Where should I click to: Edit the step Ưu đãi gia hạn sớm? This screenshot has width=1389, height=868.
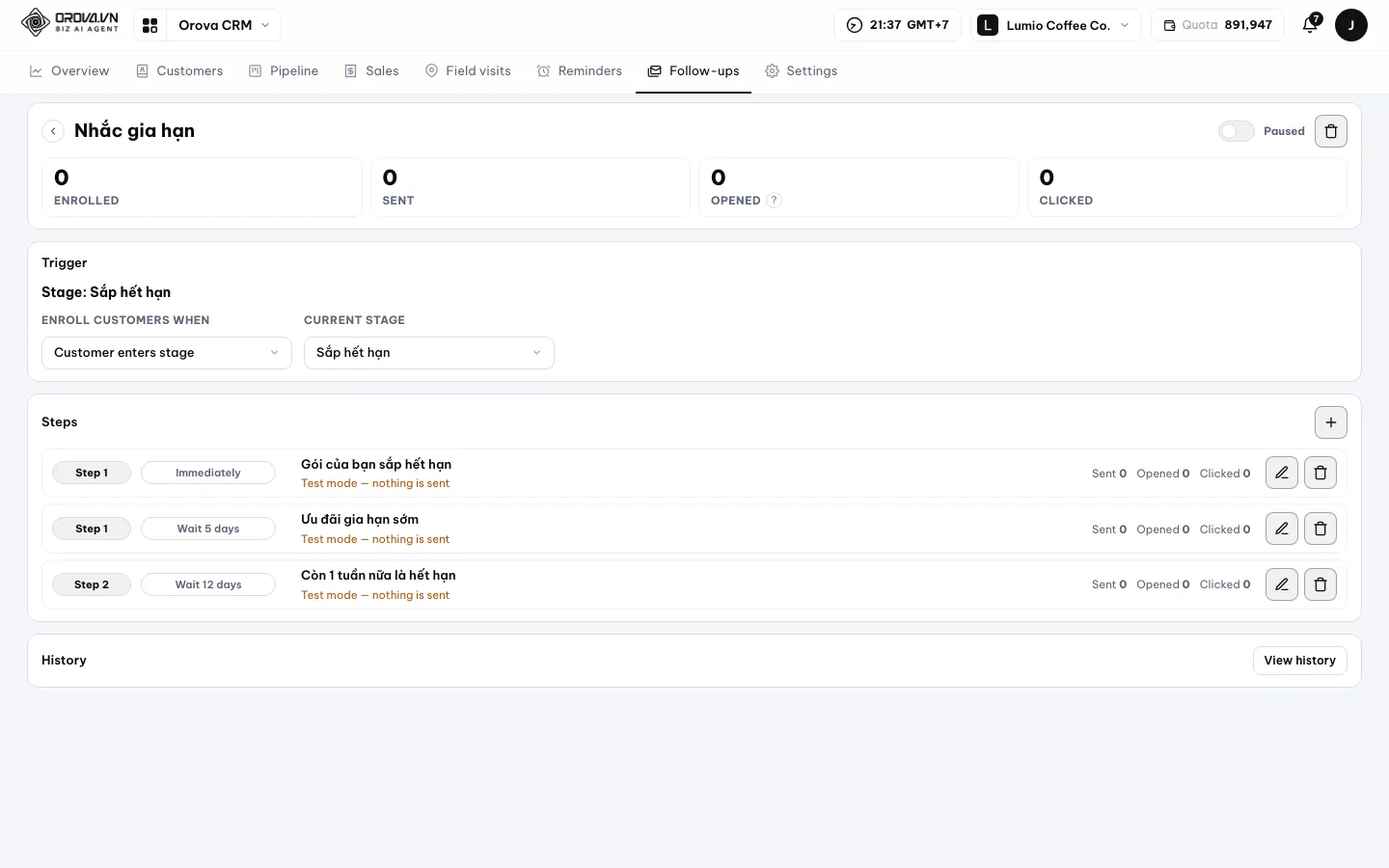click(1282, 529)
